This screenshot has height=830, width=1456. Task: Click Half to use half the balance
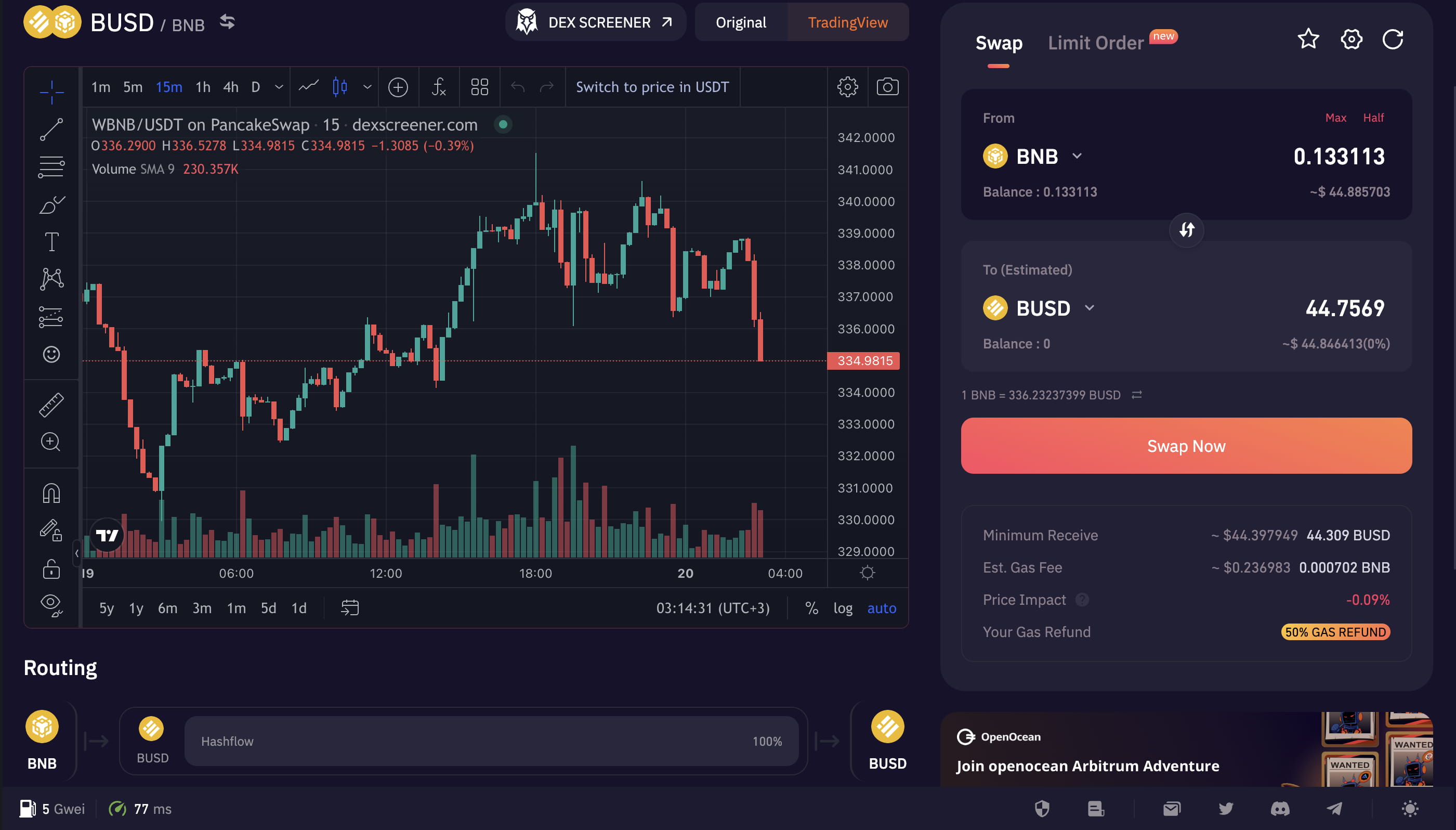(1373, 118)
